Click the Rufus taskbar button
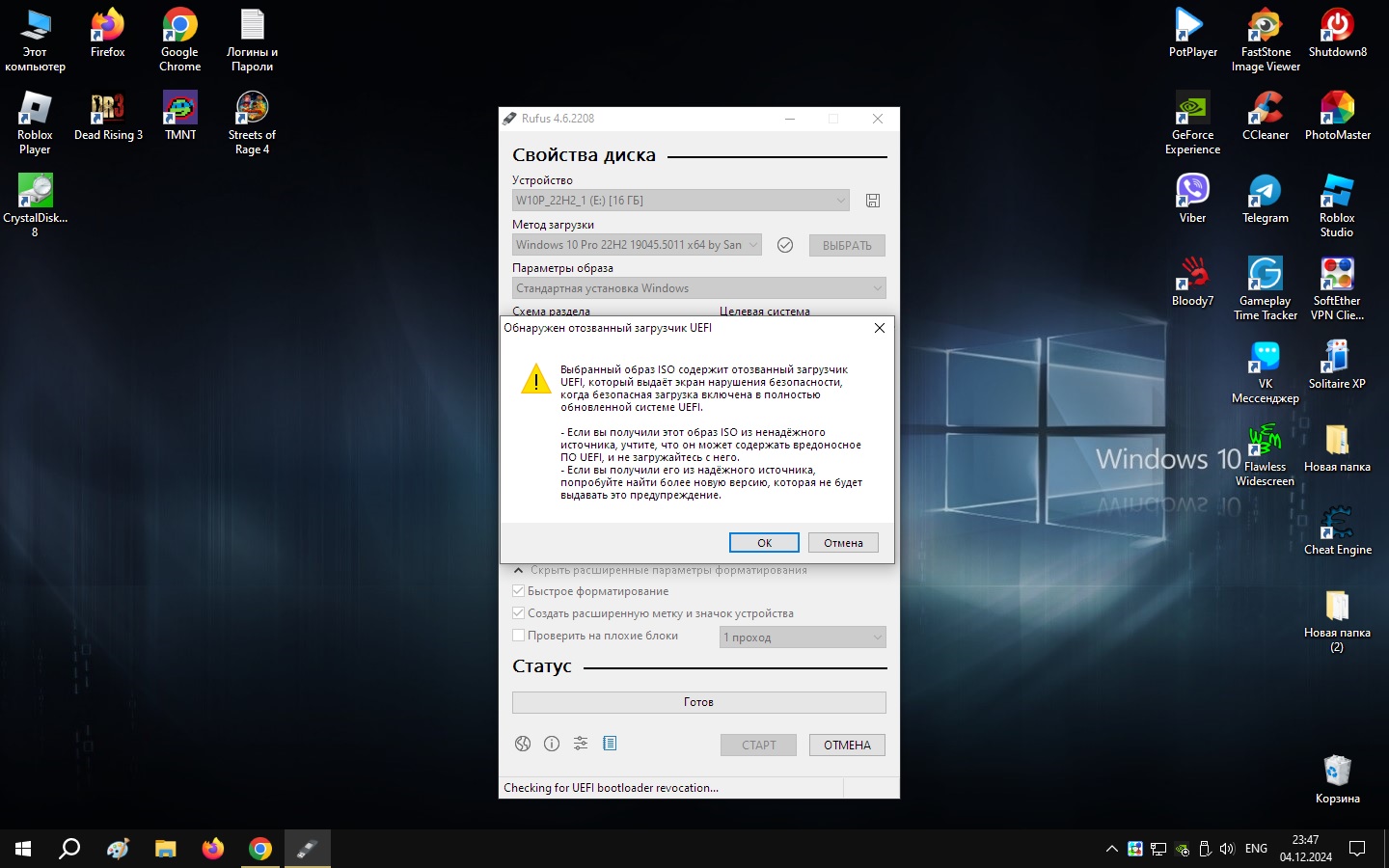 pyautogui.click(x=308, y=849)
